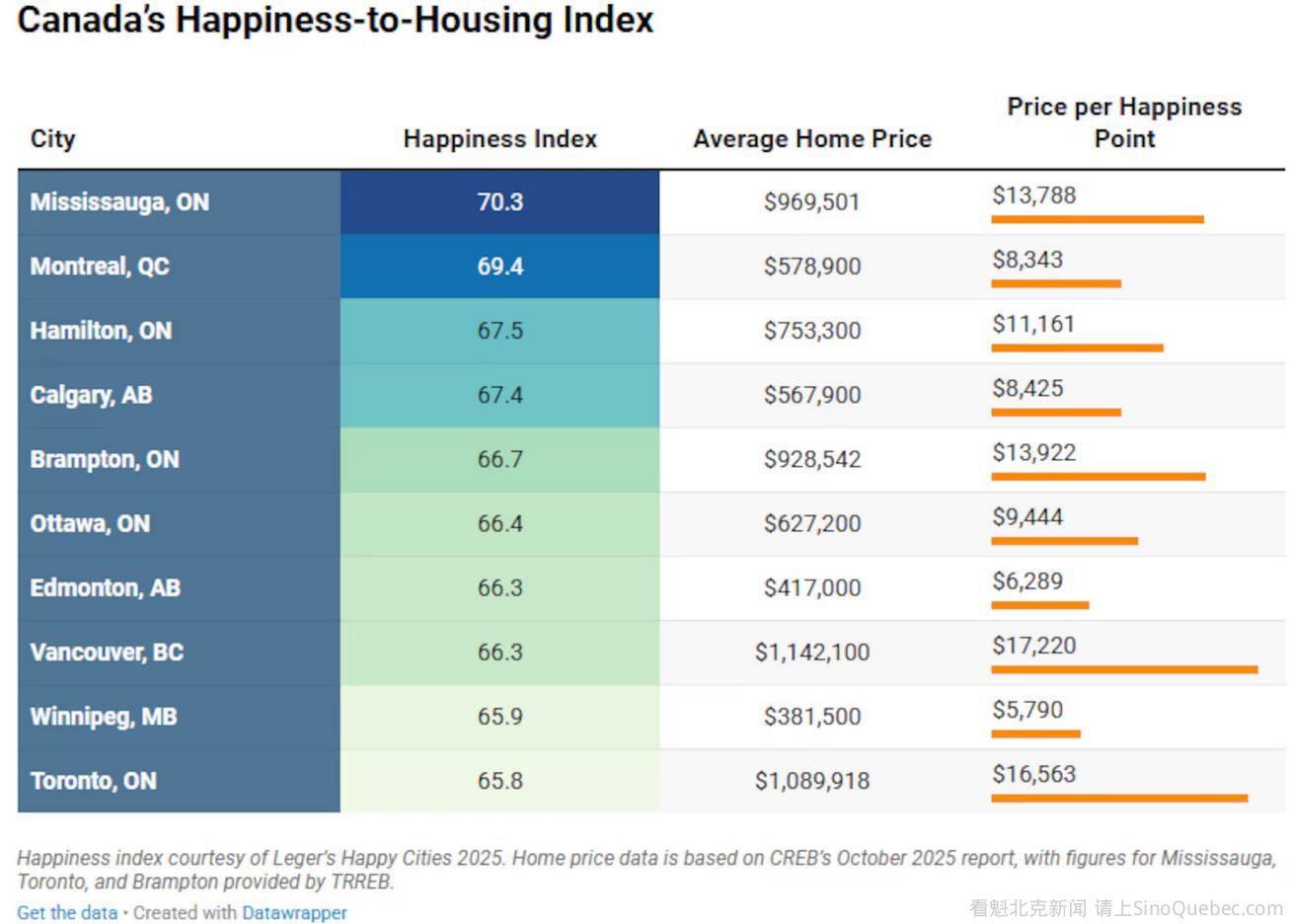Viewport: 1289px width, 924px height.
Task: Click the Hamilton 67.5 teal cell
Action: click(499, 331)
